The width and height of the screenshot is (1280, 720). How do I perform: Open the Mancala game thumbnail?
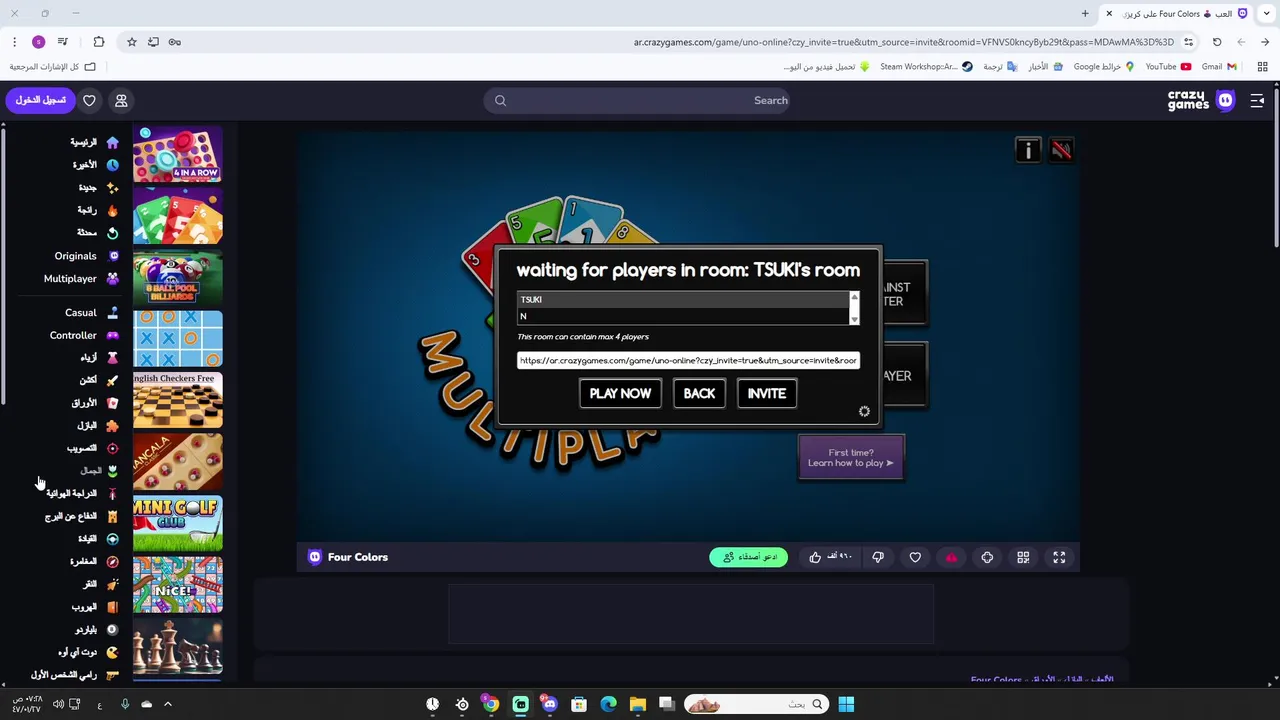pyautogui.click(x=178, y=462)
